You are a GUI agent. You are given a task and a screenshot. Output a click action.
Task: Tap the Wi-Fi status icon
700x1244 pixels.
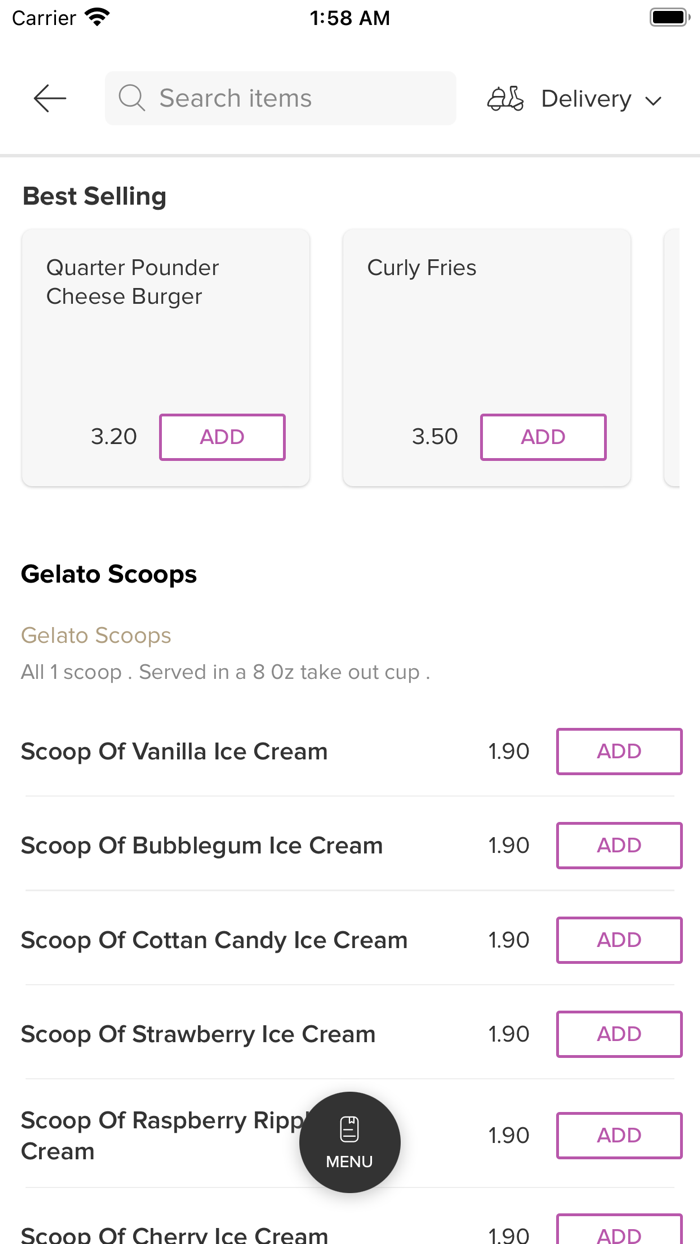coord(98,18)
